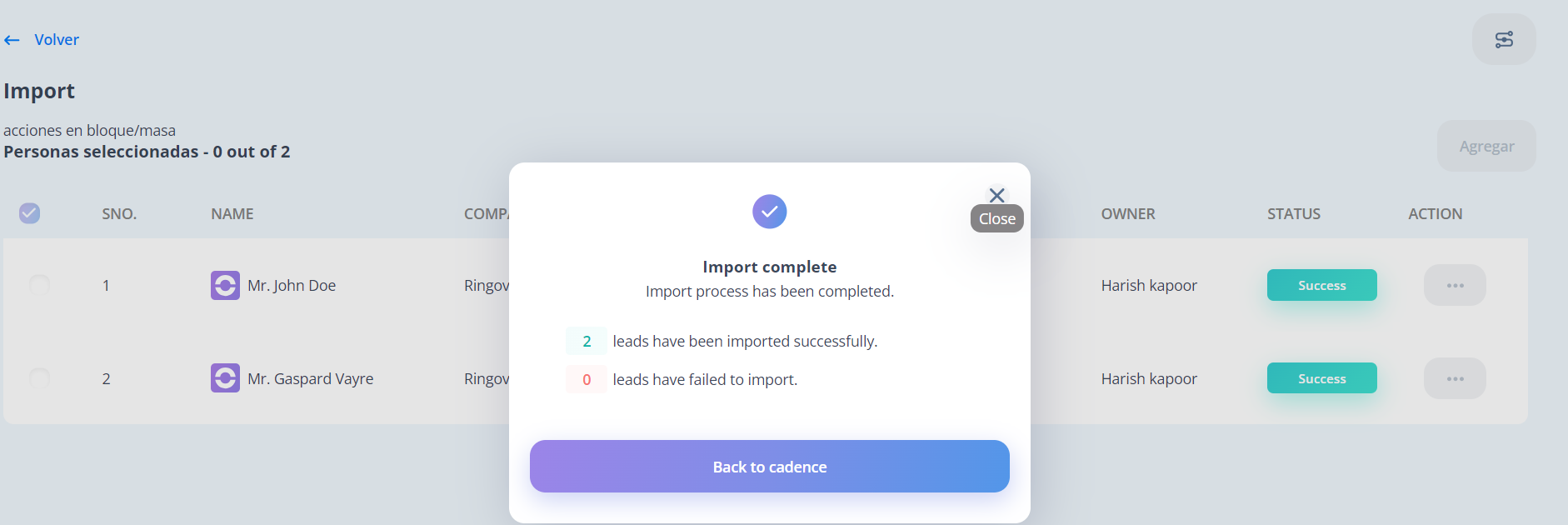Image resolution: width=1568 pixels, height=525 pixels.
Task: Select the checkbox for row 2
Action: pyautogui.click(x=39, y=378)
